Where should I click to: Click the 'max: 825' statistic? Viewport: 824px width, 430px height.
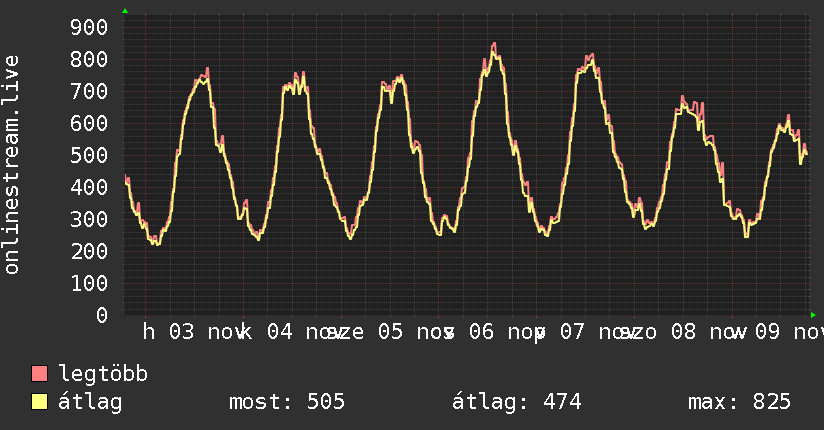click(739, 402)
